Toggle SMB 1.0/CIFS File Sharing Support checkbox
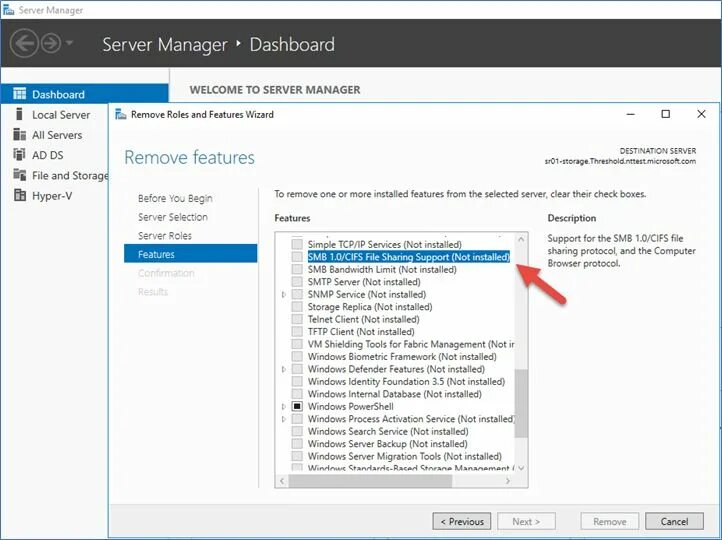 tap(297, 256)
